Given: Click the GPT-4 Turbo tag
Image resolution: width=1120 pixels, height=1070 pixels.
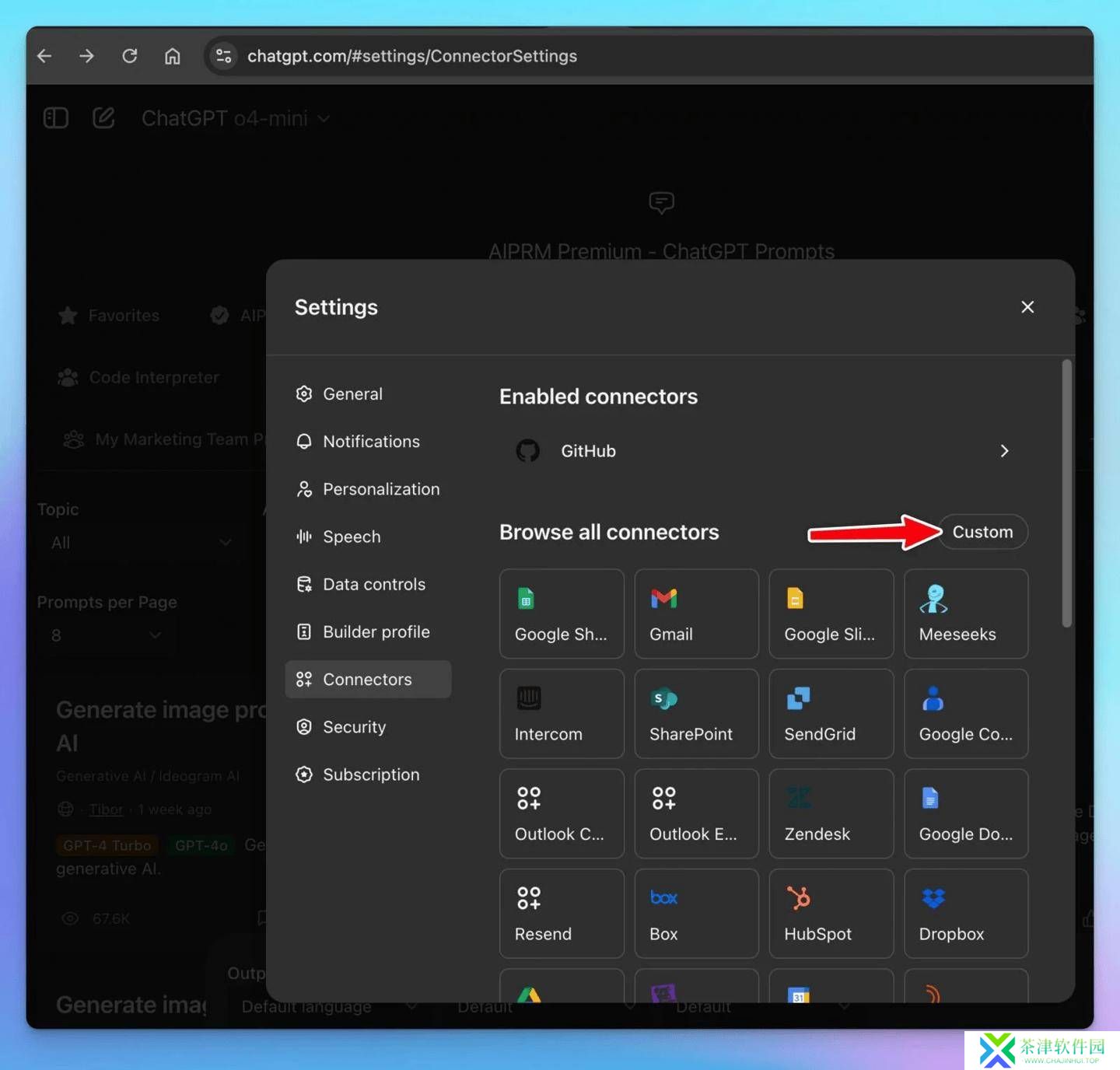Looking at the screenshot, I should 107,845.
